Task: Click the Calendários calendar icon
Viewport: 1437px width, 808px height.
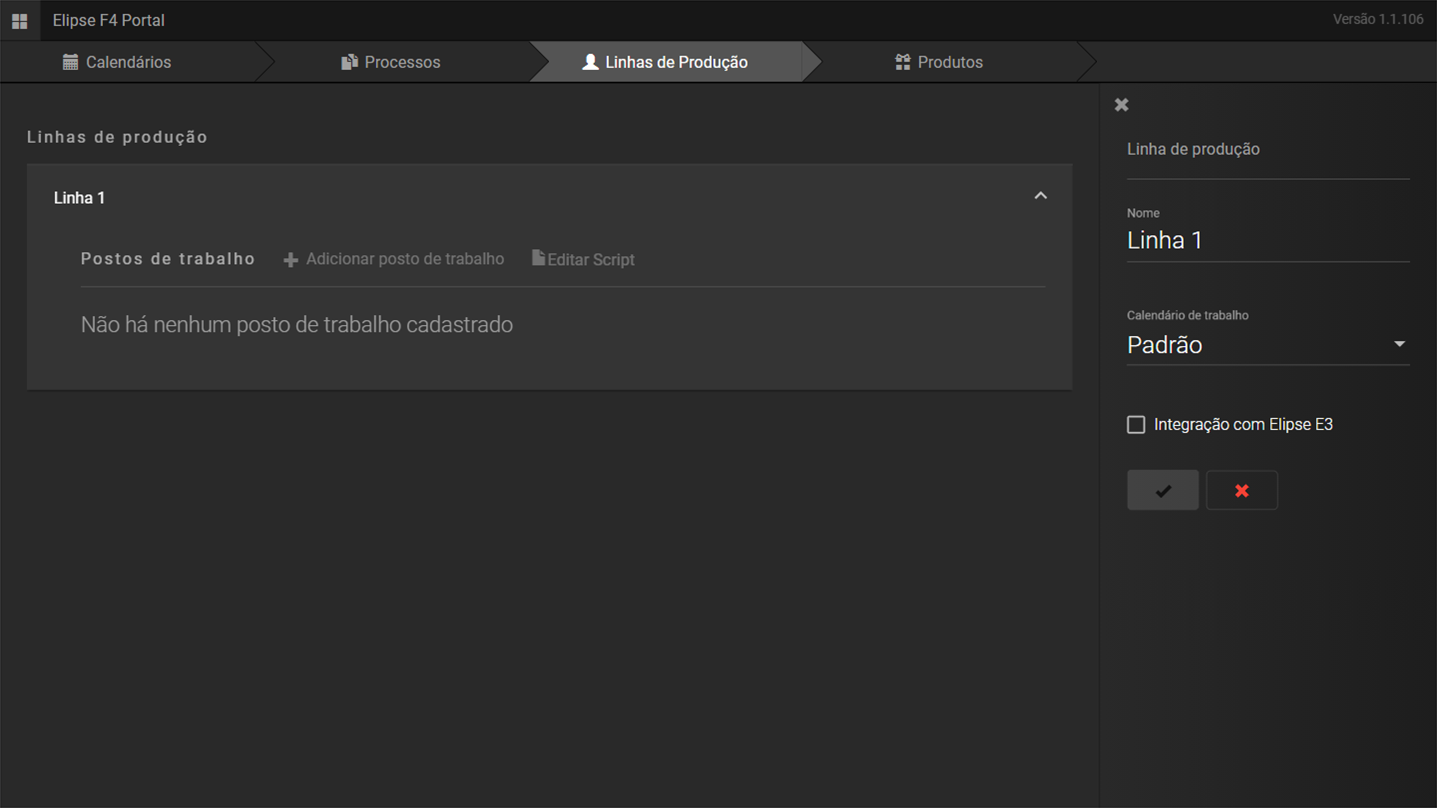Action: tap(70, 62)
